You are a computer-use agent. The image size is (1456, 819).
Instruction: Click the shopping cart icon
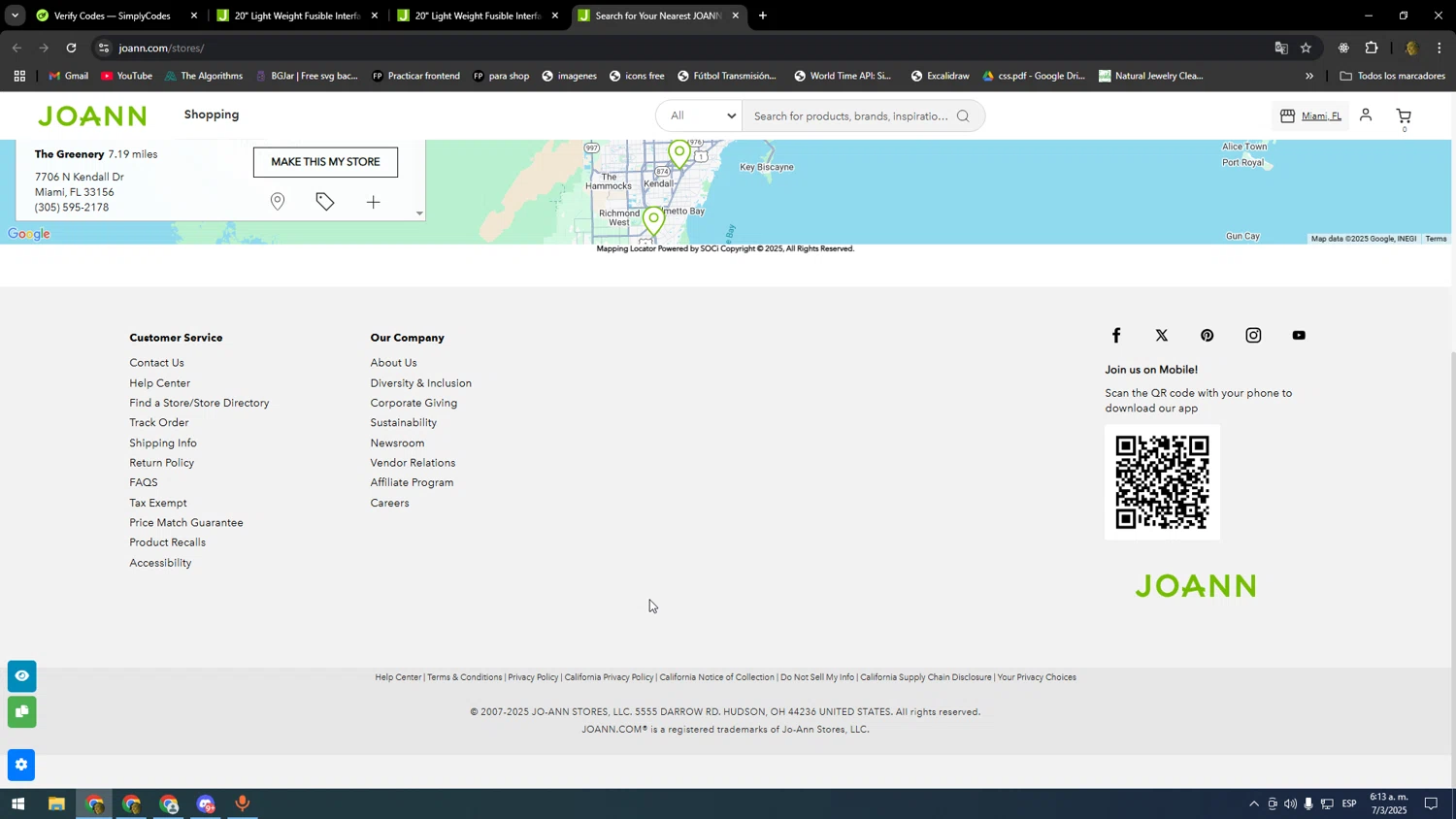point(1404,116)
